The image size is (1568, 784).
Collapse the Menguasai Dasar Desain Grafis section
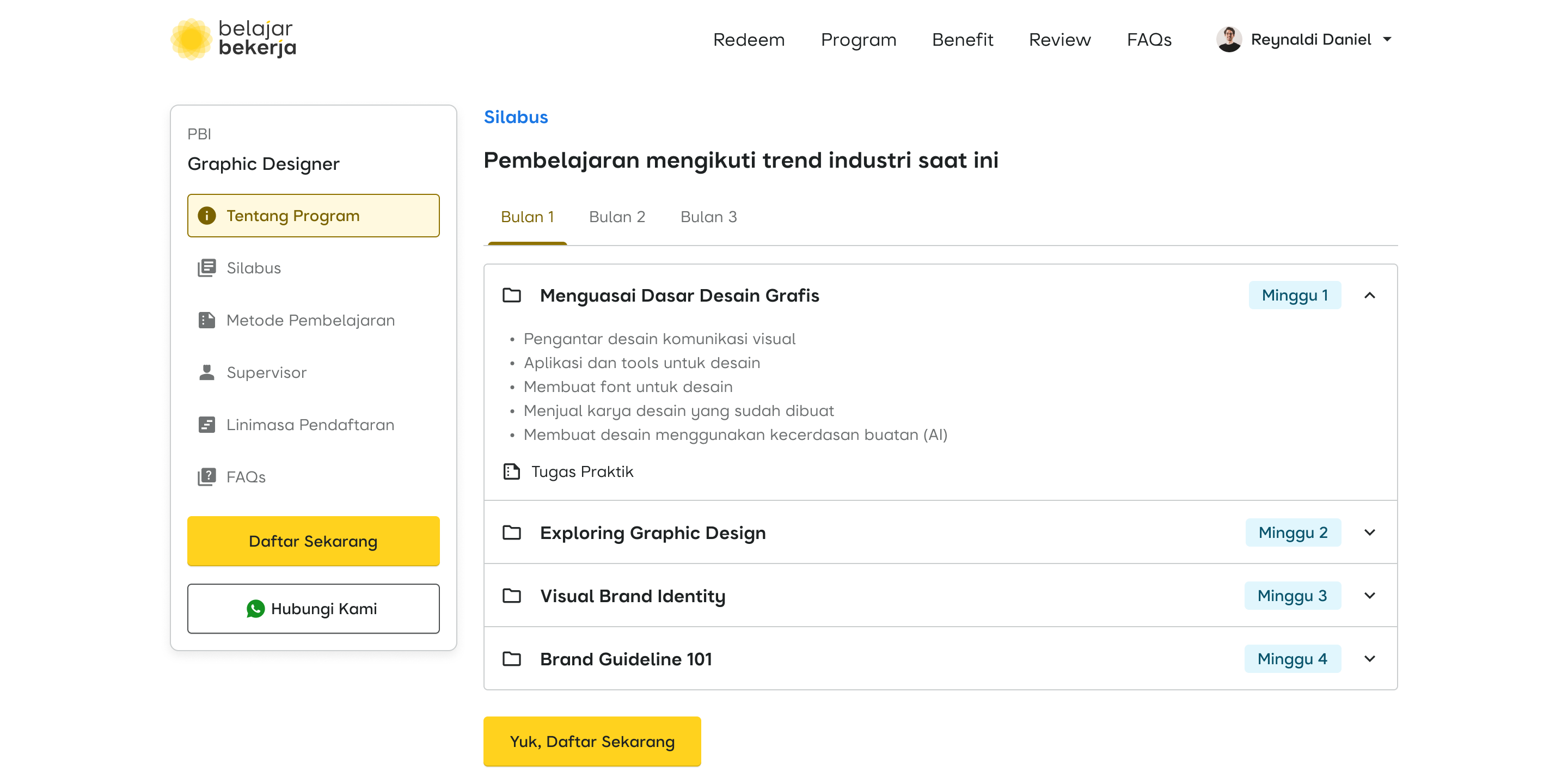[1370, 296]
